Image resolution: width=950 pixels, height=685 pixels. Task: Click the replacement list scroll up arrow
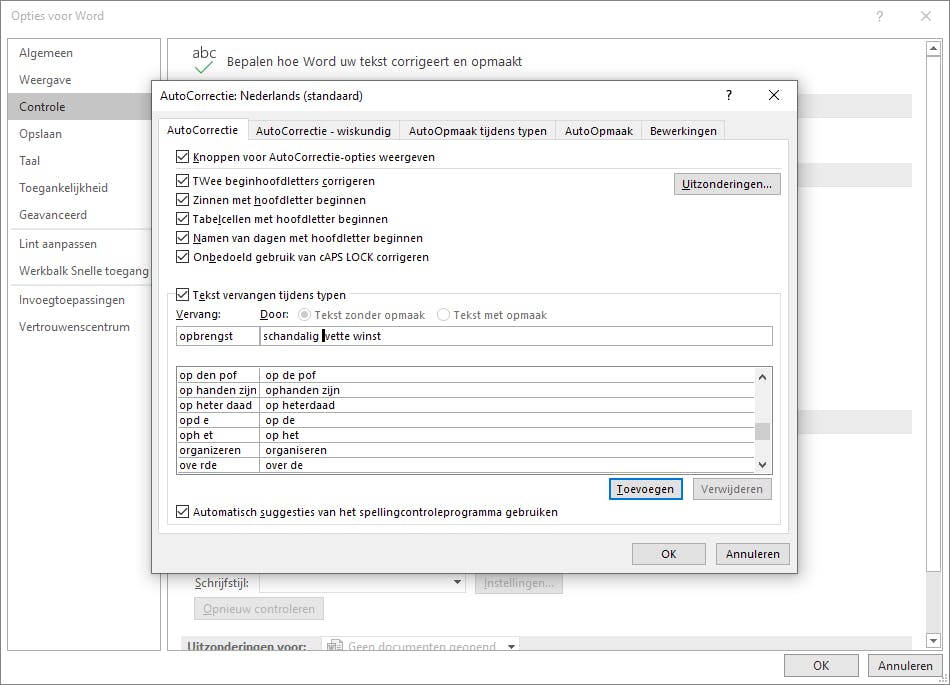point(763,377)
